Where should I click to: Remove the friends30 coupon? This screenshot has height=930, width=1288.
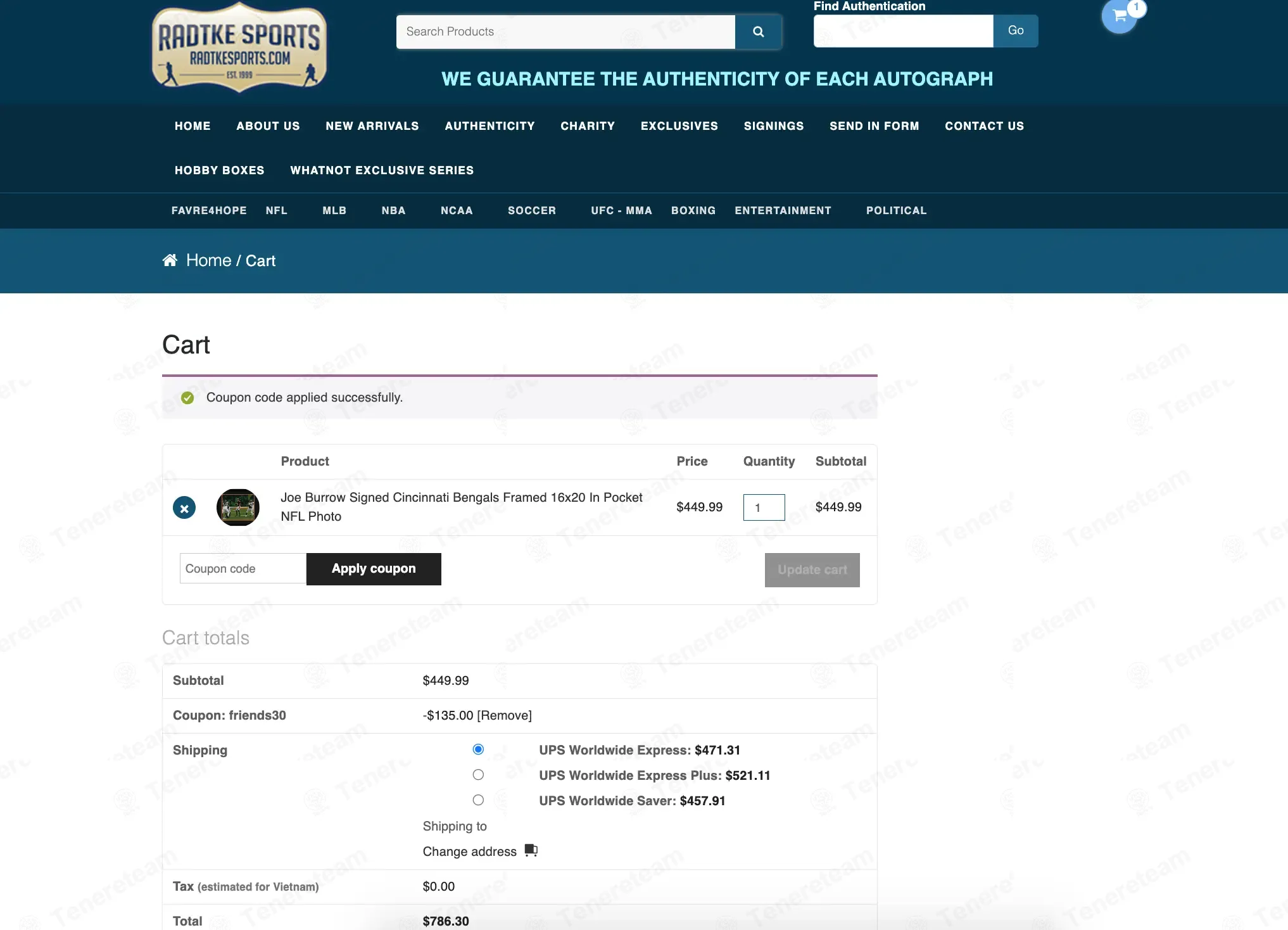(x=504, y=715)
